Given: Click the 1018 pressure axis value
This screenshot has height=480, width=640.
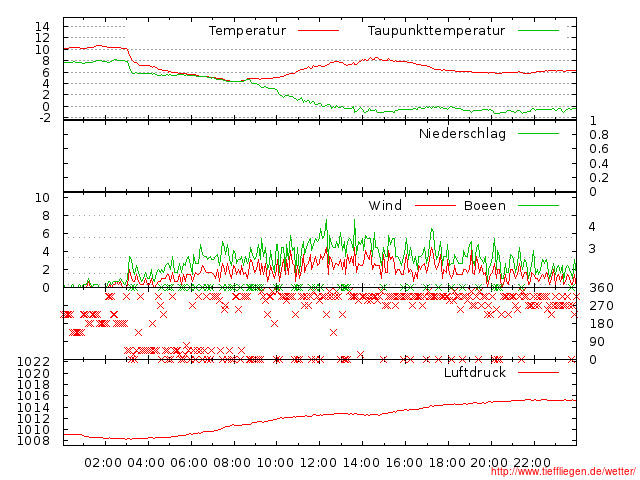Looking at the screenshot, I should 33,384.
